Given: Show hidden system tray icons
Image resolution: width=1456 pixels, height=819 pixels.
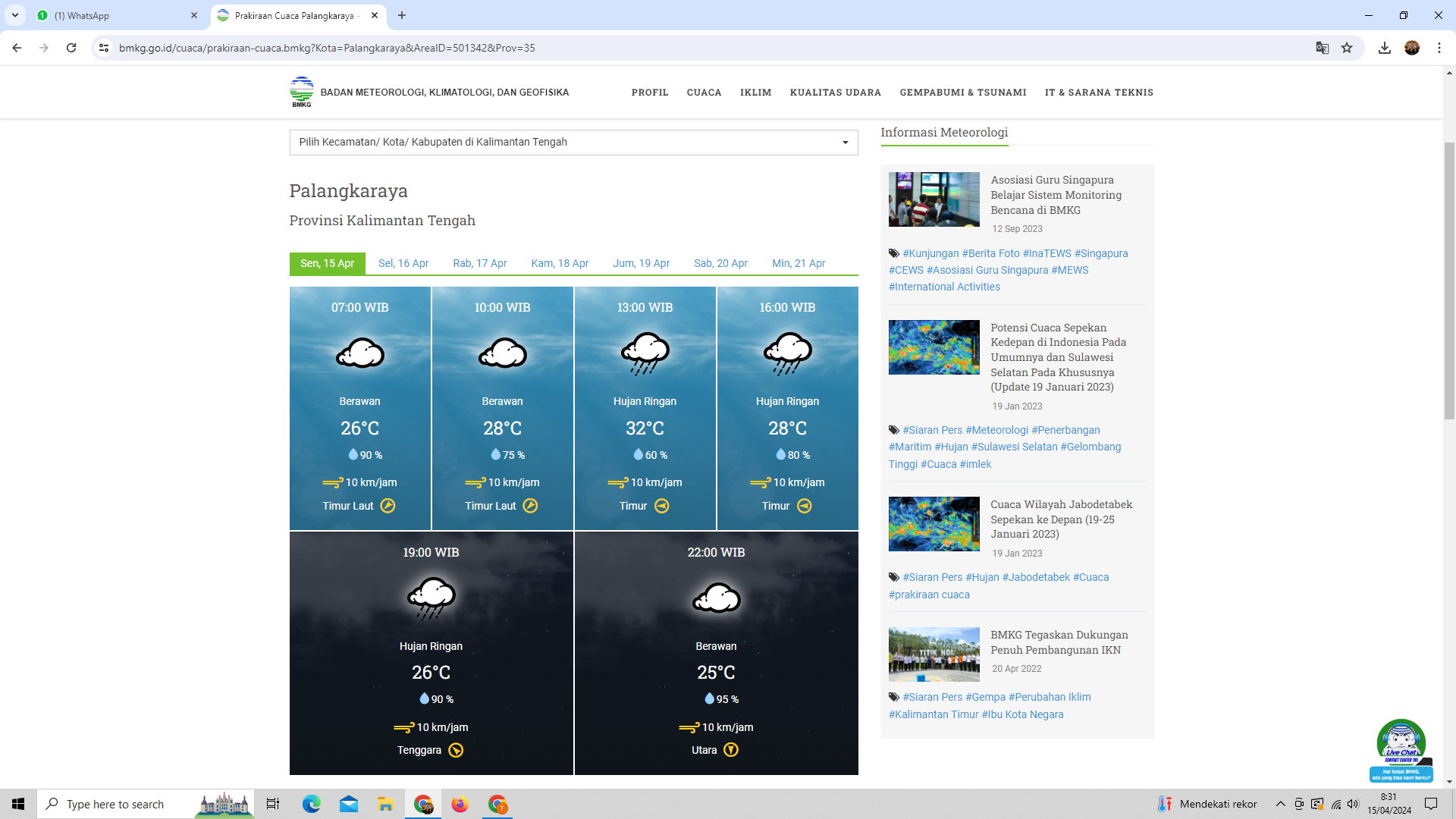Looking at the screenshot, I should coord(1281,804).
